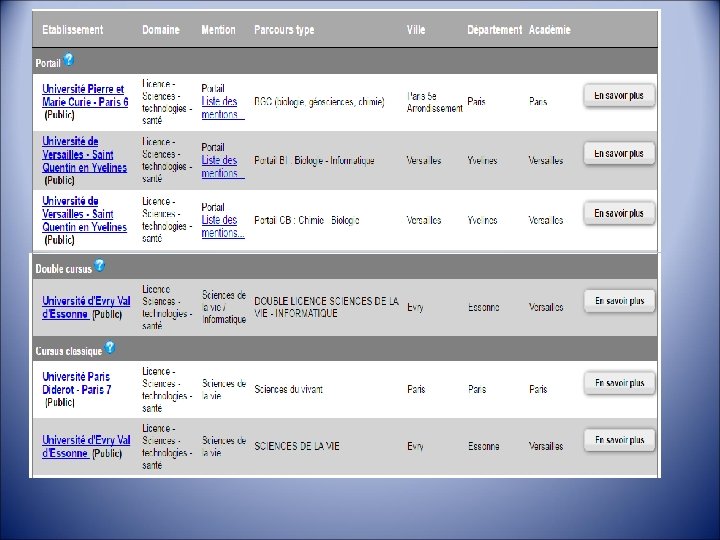Click the Parcours type column header

[x=284, y=30]
